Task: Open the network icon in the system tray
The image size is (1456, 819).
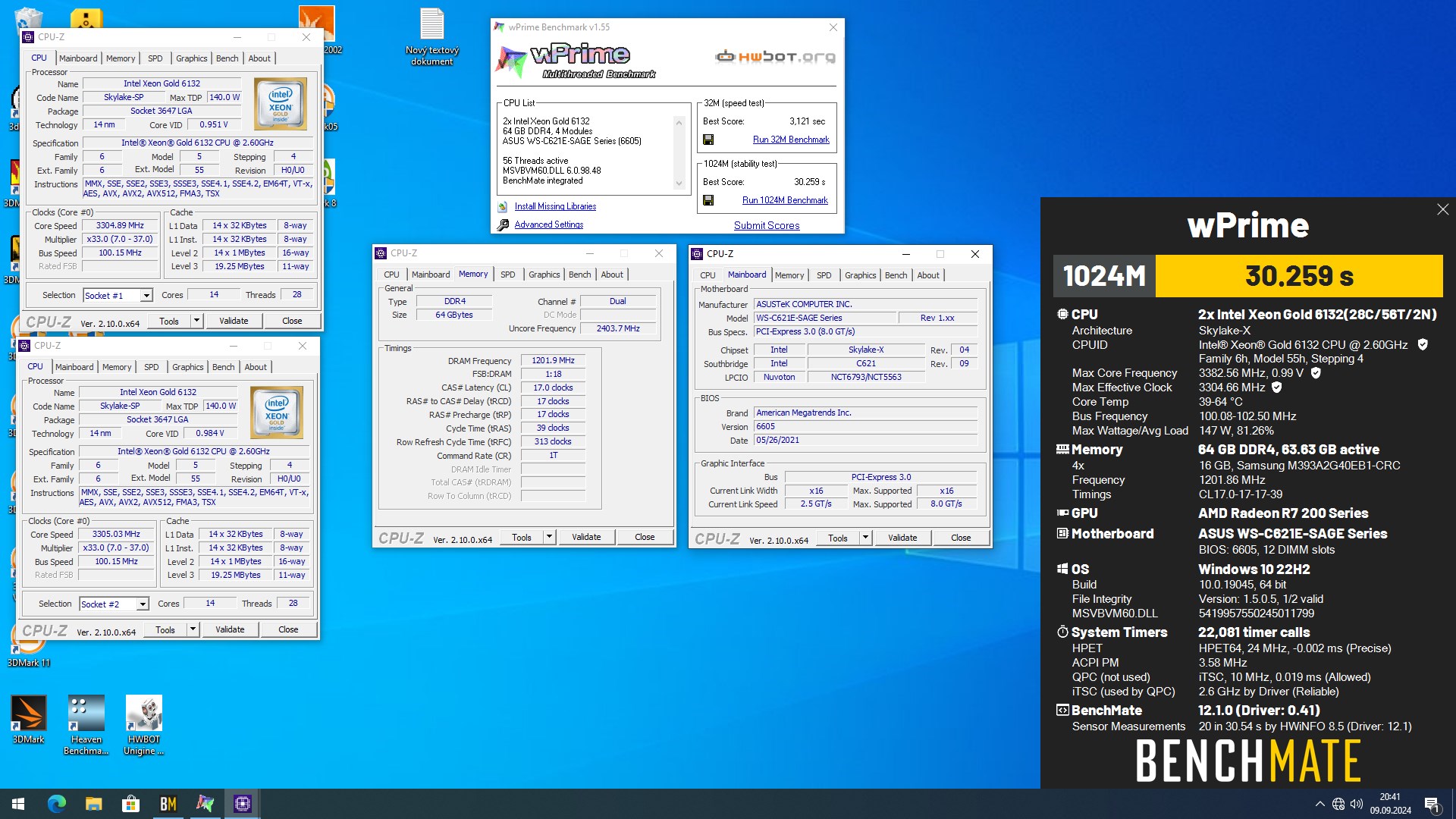Action: (x=1338, y=804)
